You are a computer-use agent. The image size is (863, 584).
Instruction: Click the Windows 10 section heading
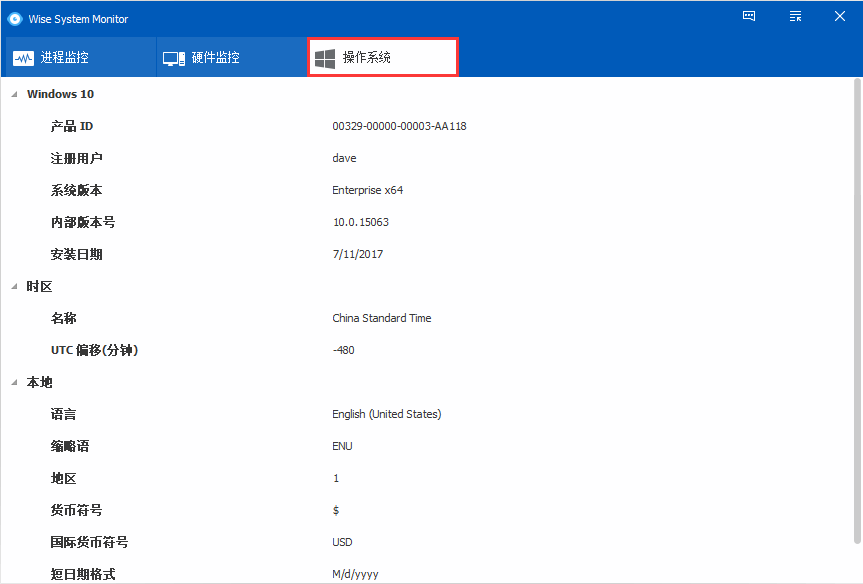[61, 94]
